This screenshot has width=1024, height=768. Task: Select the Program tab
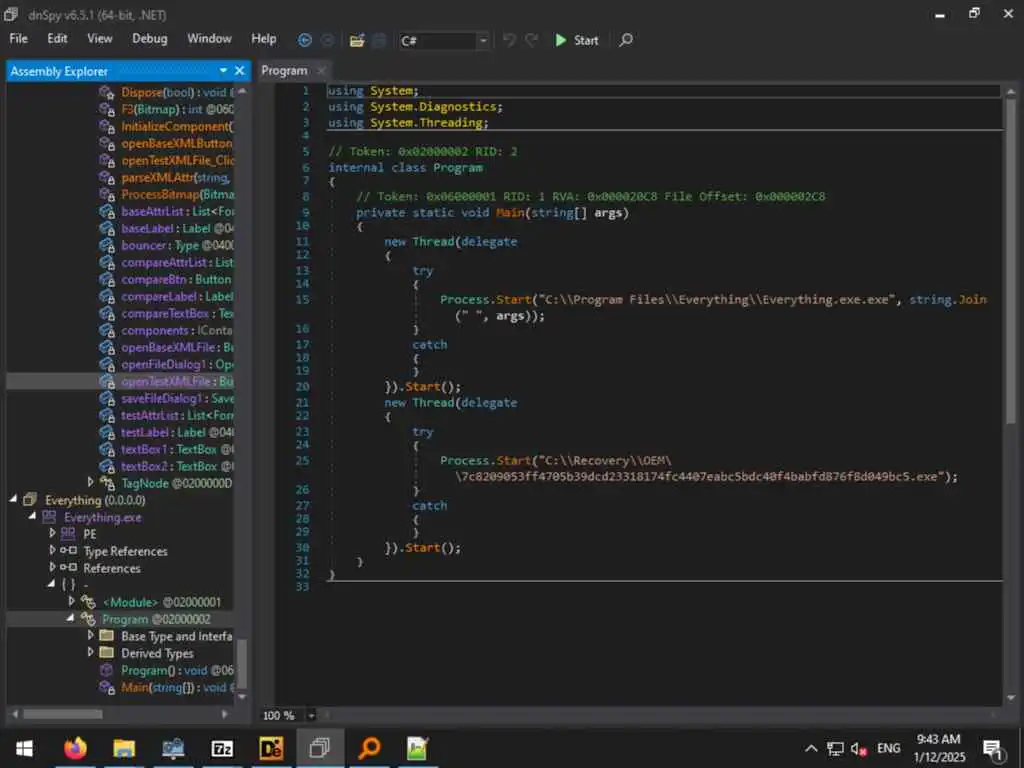click(x=284, y=71)
